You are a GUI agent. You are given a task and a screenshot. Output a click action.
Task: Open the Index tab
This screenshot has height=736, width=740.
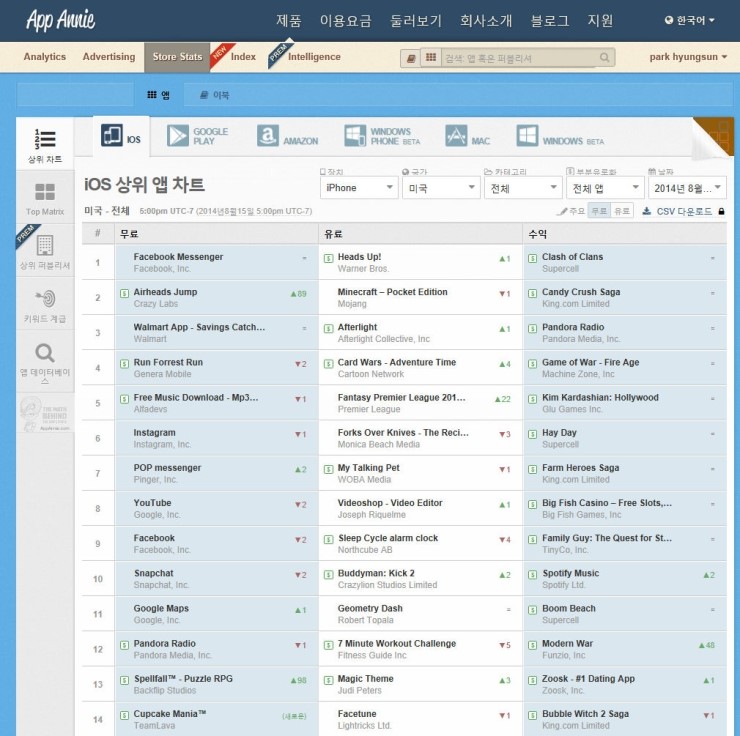click(x=243, y=57)
